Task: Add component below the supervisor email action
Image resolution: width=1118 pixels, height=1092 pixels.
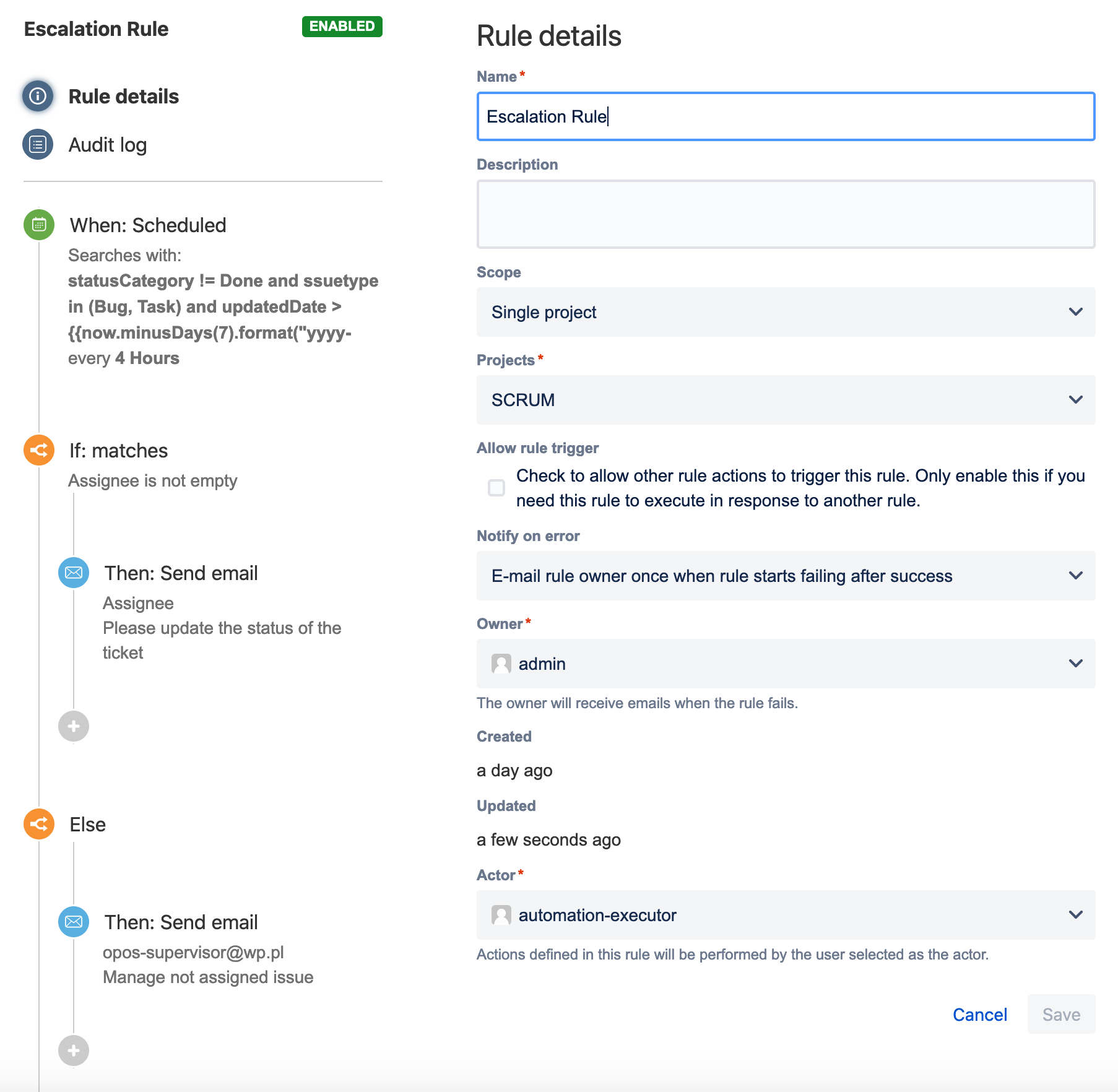Action: click(x=74, y=1051)
